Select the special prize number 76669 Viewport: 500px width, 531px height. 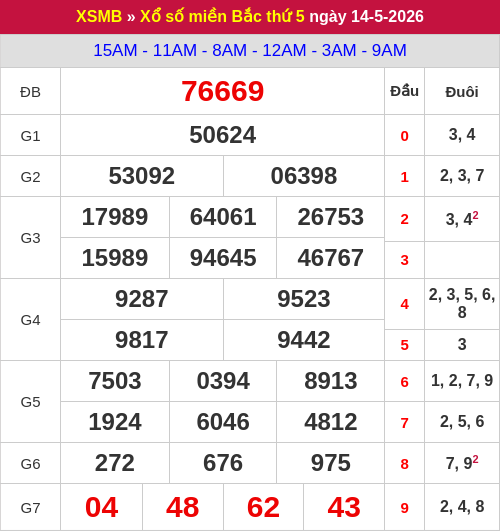[222, 91]
